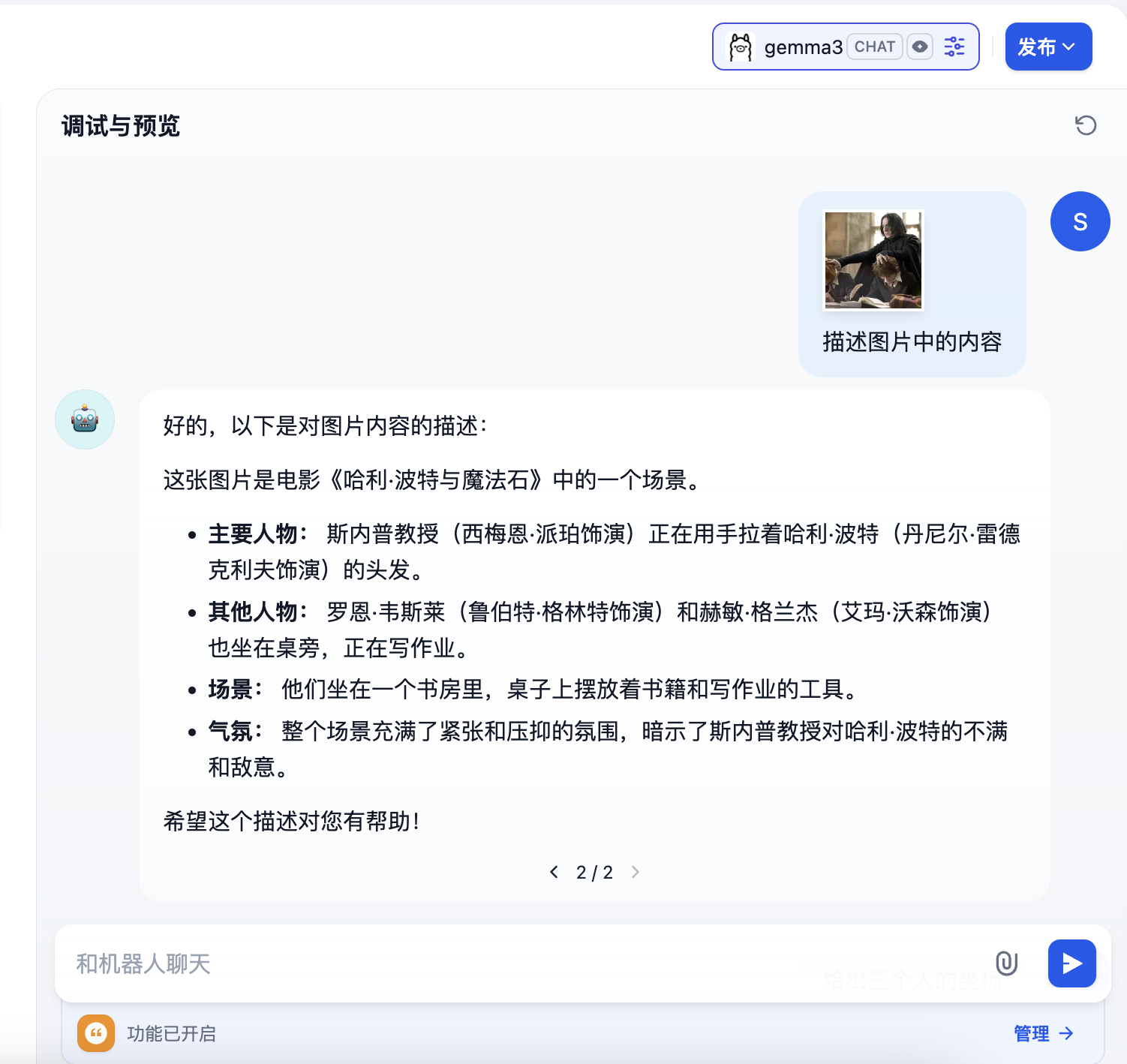Toggle the vision eye badge on gemma3
This screenshot has height=1064, width=1127.
coord(919,47)
